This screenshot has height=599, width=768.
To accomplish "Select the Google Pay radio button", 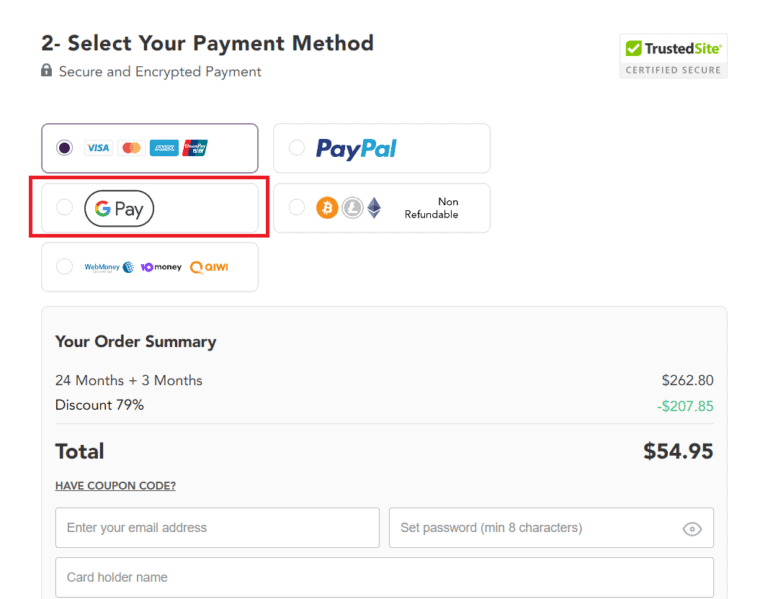I will point(65,208).
